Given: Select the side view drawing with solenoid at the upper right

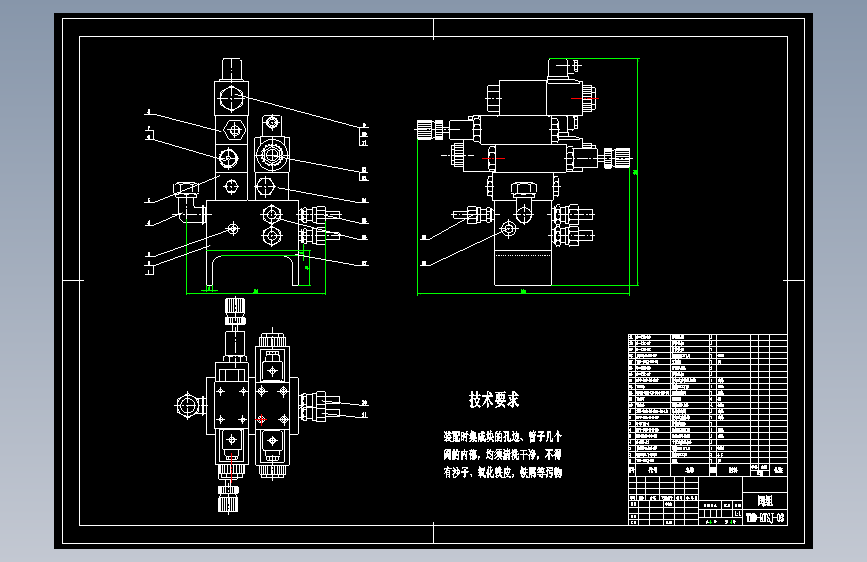Looking at the screenshot, I should click(527, 176).
